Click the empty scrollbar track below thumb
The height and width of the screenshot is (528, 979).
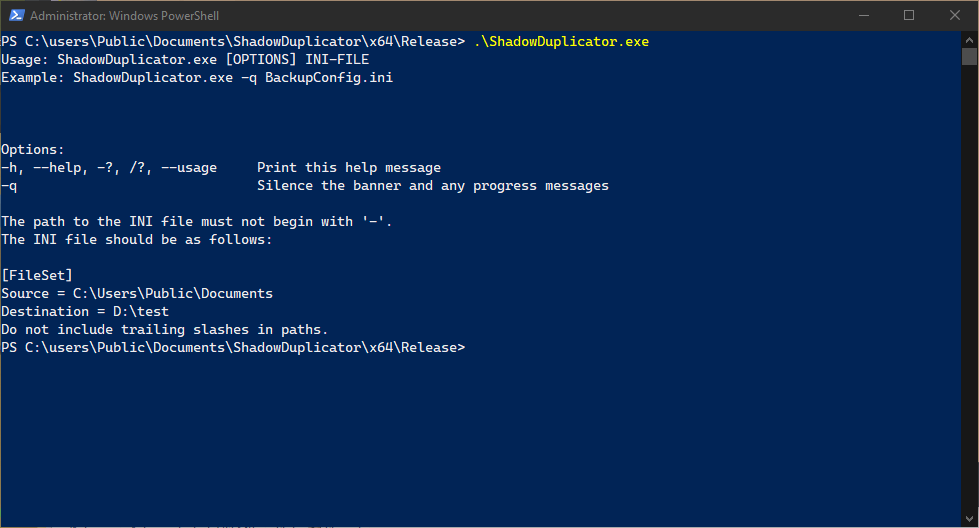coord(969,287)
